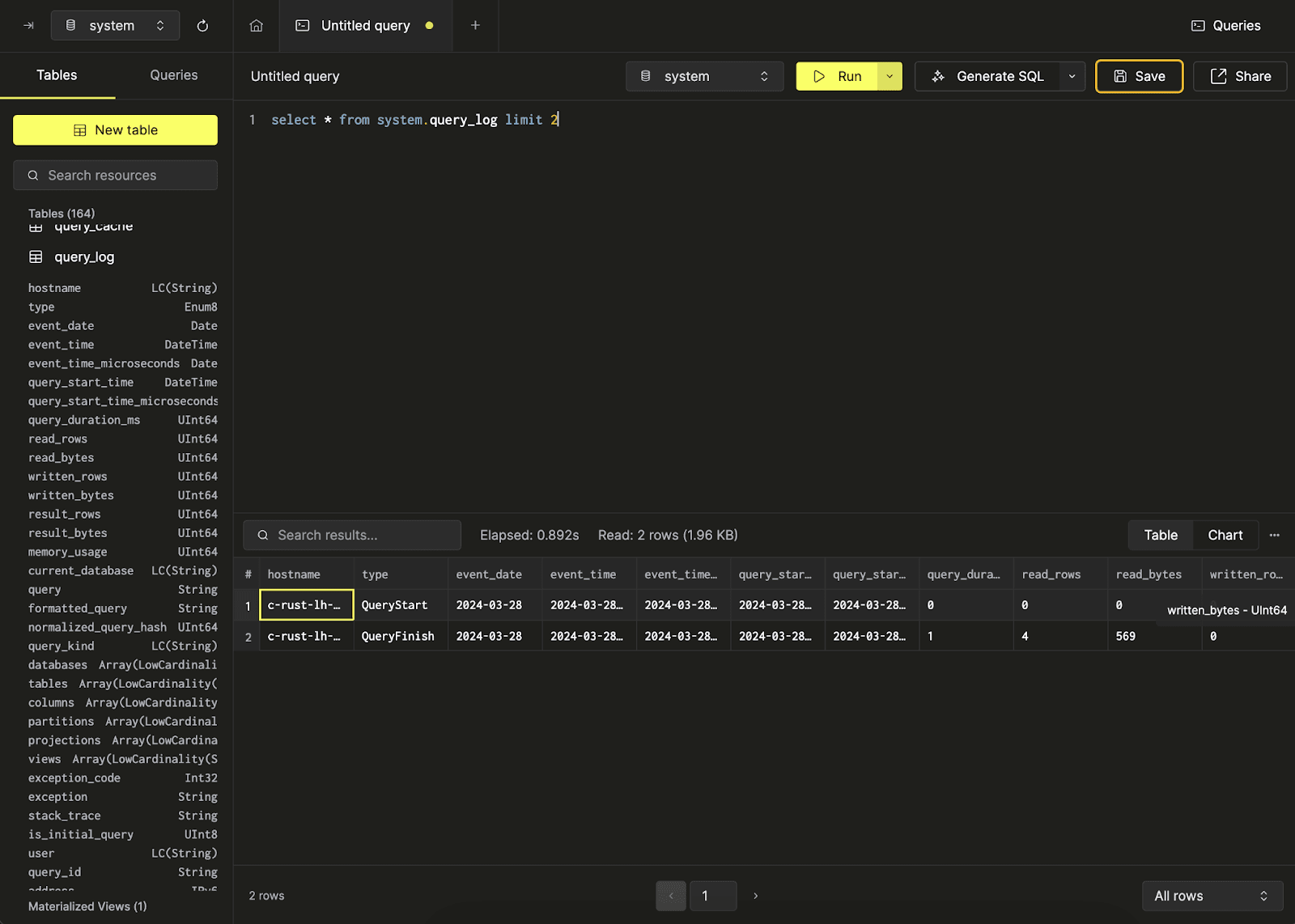
Task: Expand the Run button dropdown arrow
Action: coord(890,76)
